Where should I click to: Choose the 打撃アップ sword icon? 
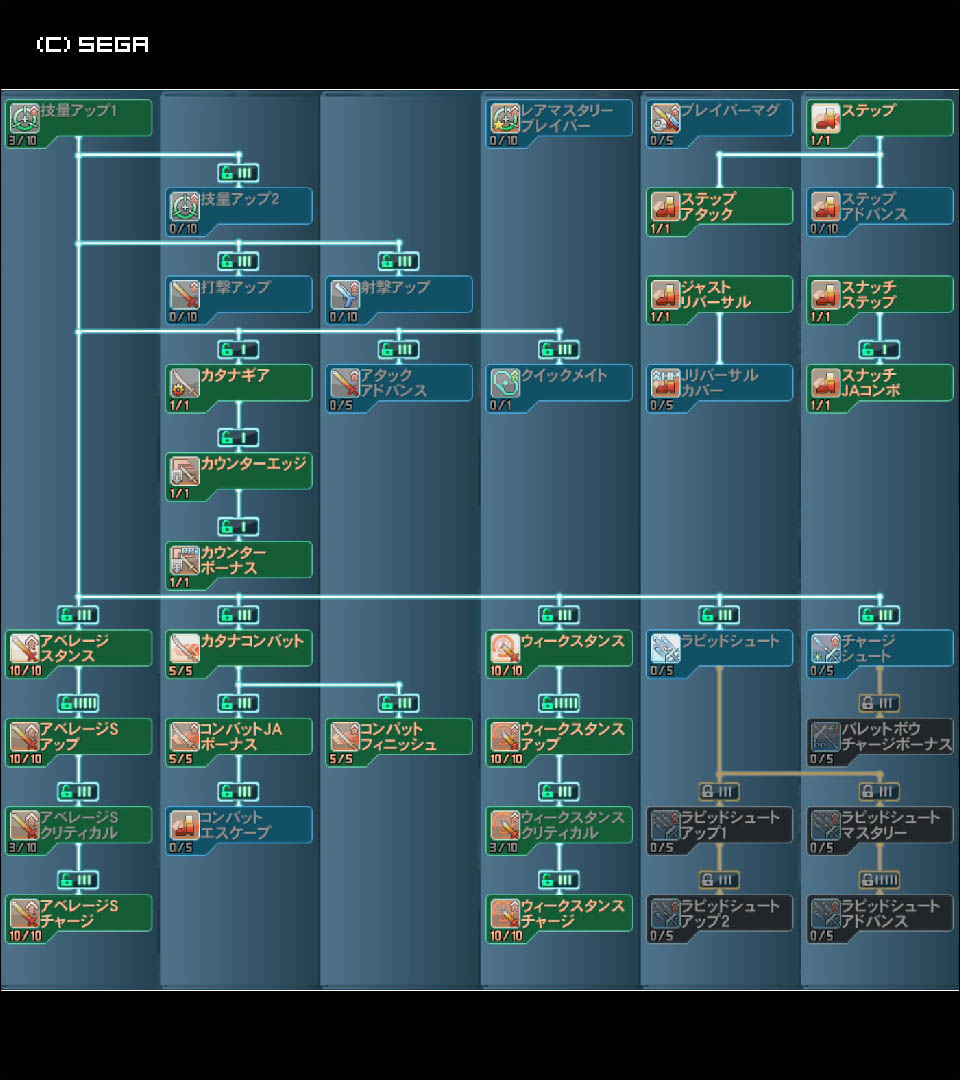(x=185, y=294)
